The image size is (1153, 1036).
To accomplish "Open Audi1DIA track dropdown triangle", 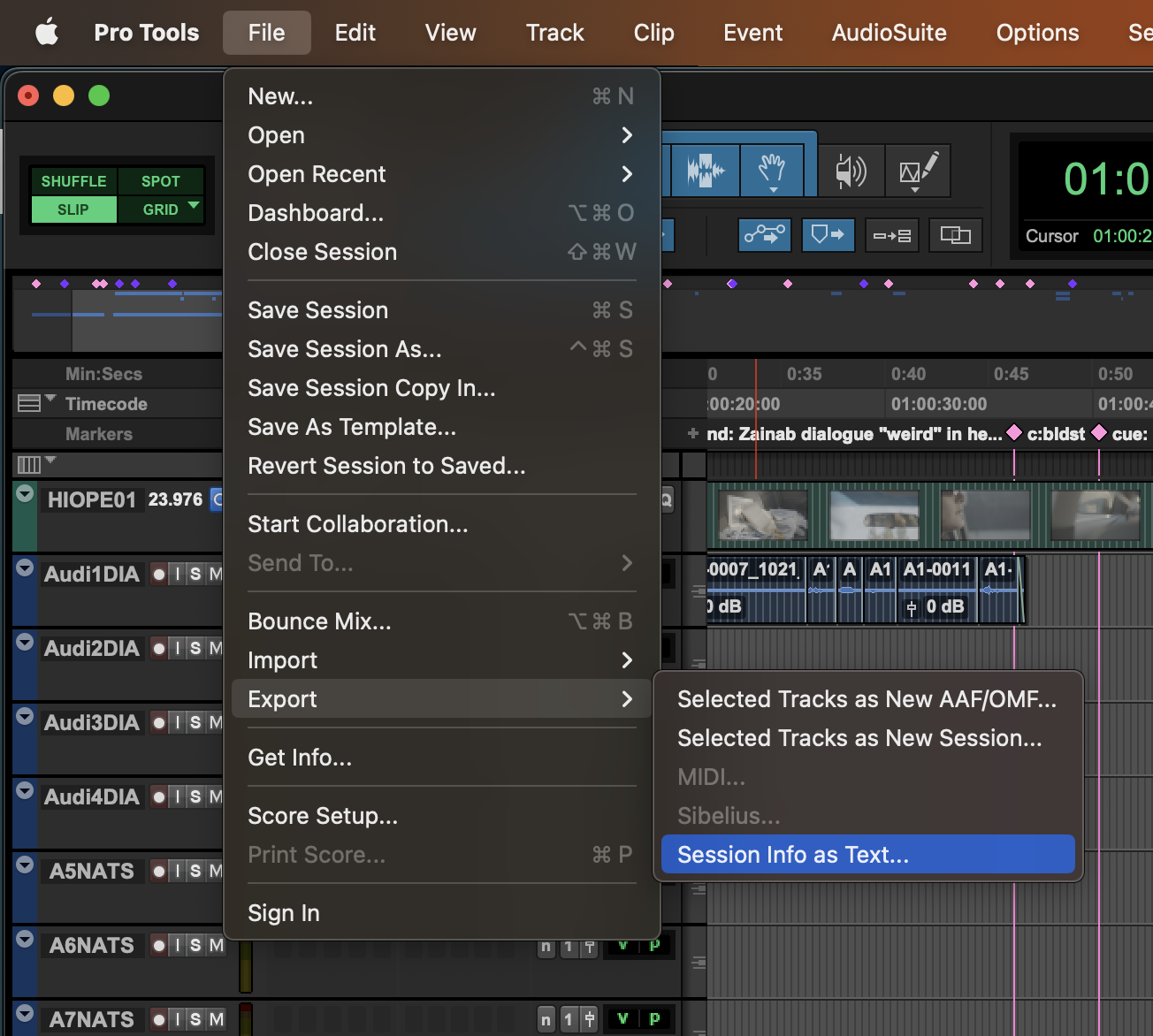I will pos(25,568).
